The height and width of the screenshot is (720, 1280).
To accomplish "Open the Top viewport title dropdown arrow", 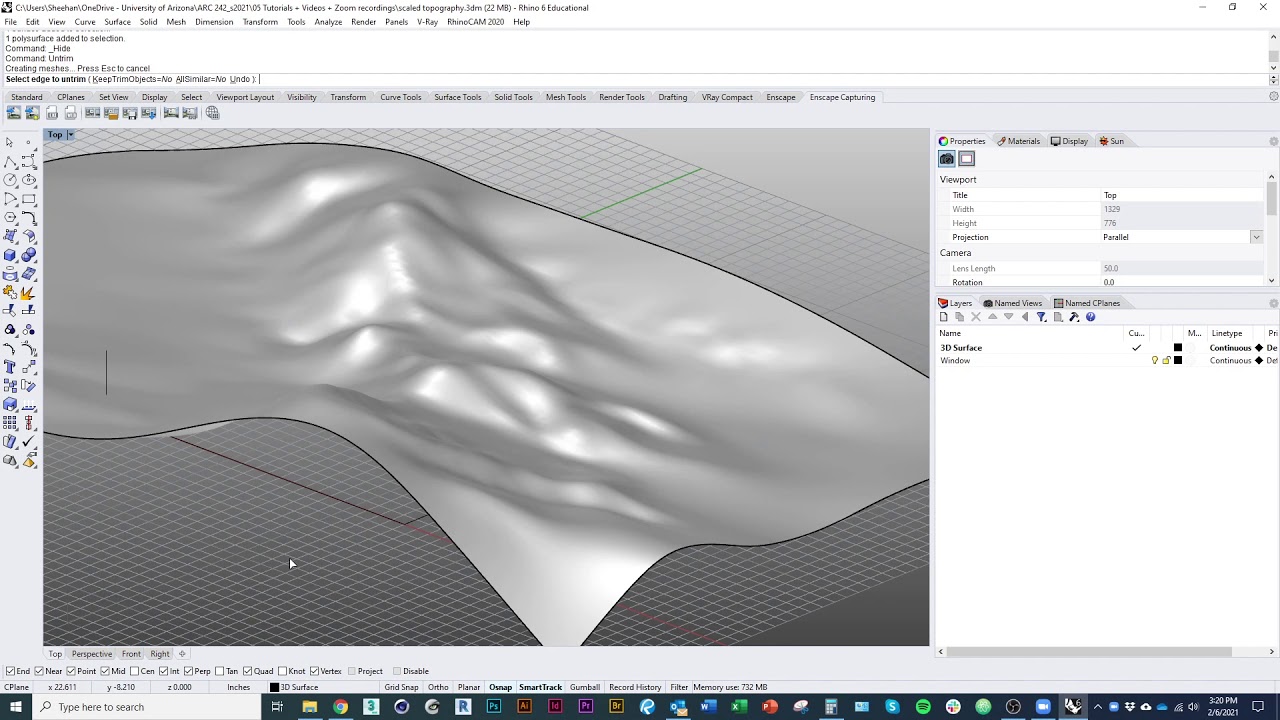I will click(70, 135).
